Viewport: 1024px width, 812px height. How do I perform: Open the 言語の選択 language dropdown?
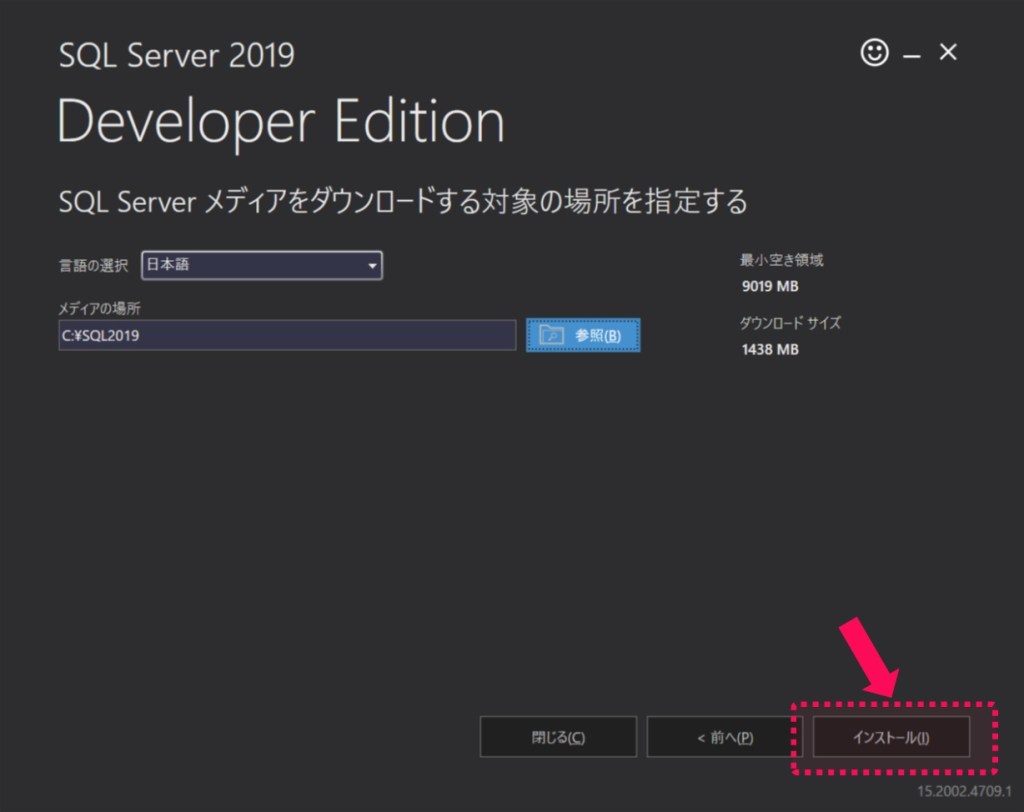pos(262,265)
